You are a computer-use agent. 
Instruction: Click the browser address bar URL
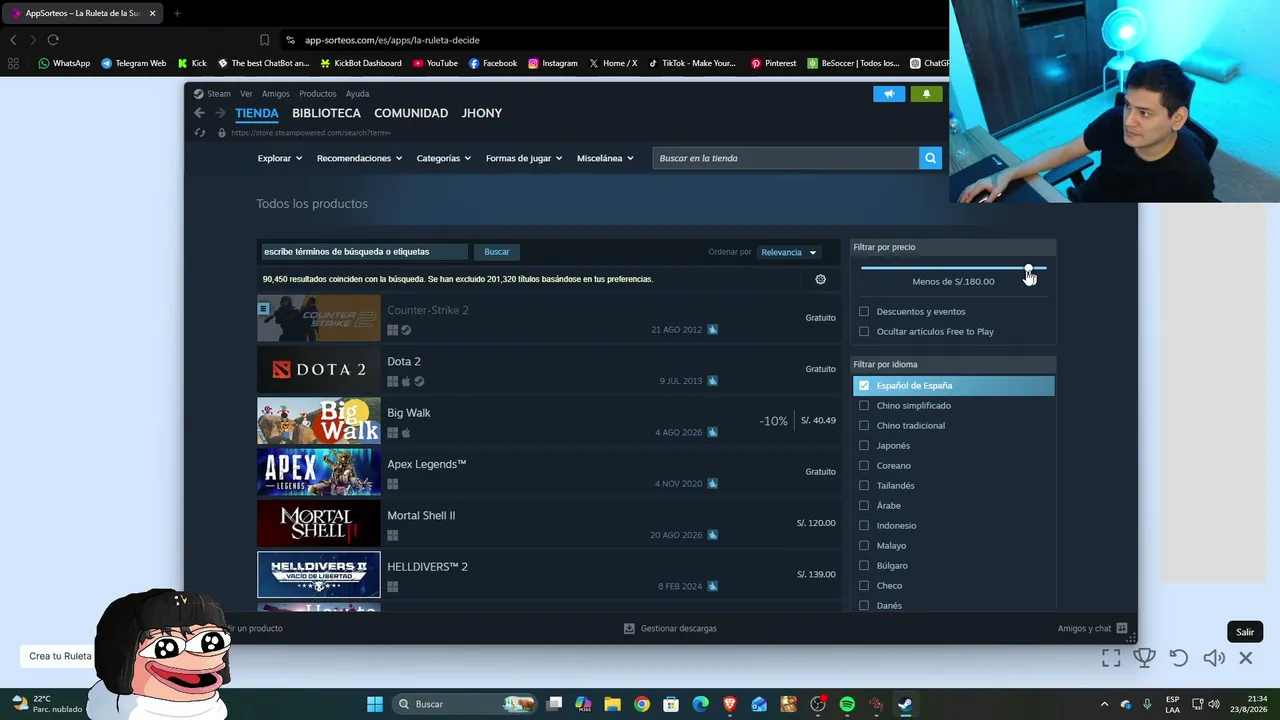(x=392, y=40)
